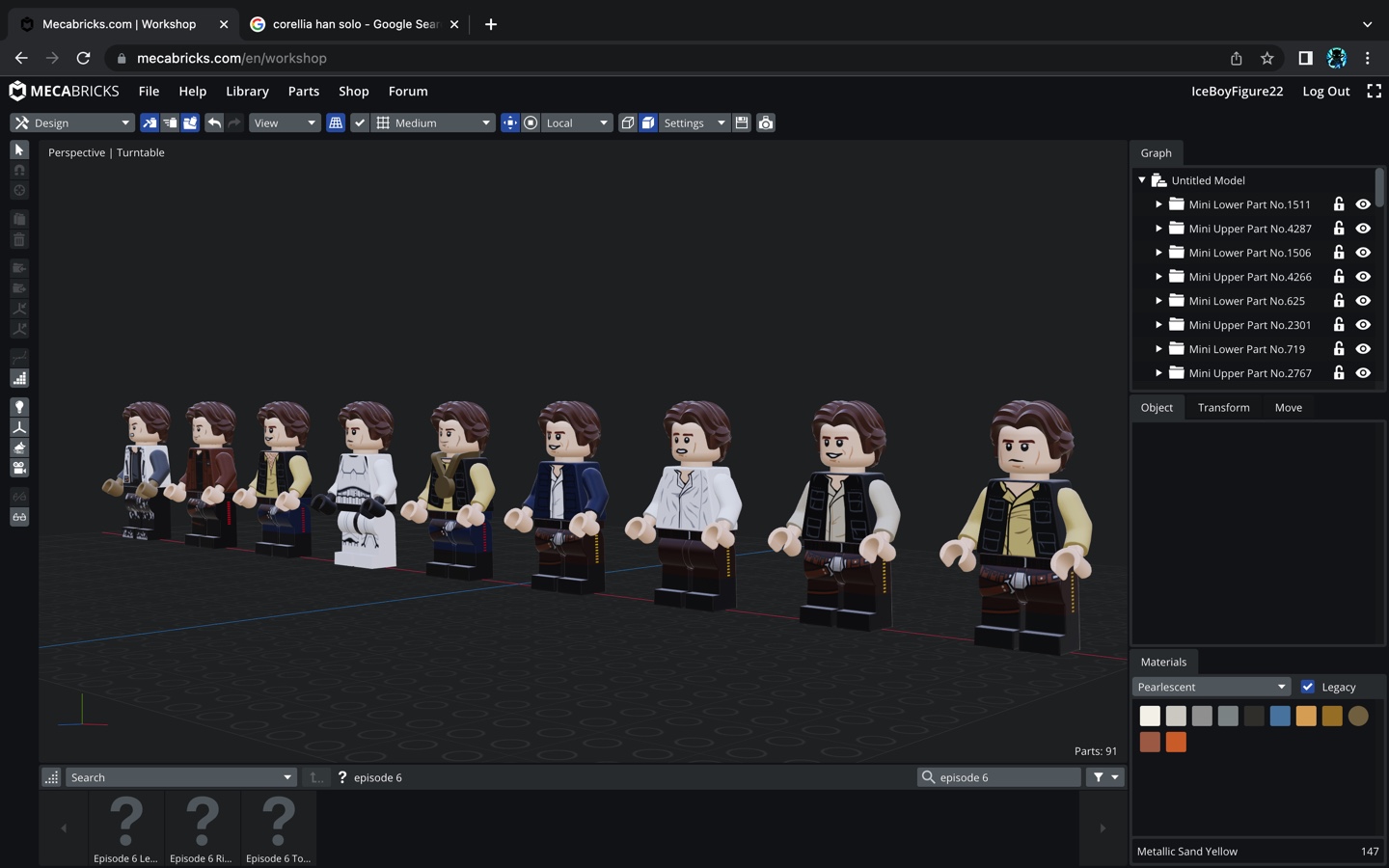Open the Settings dropdown
1389x868 pixels.
(694, 122)
